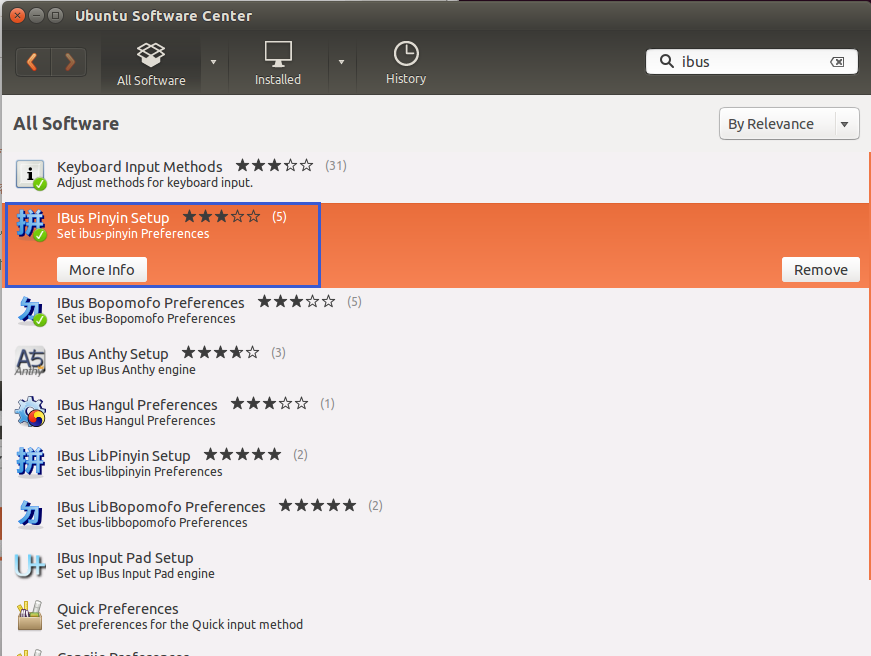Open More Info for IBus Pinyin Setup
Image resolution: width=871 pixels, height=656 pixels.
pos(102,270)
